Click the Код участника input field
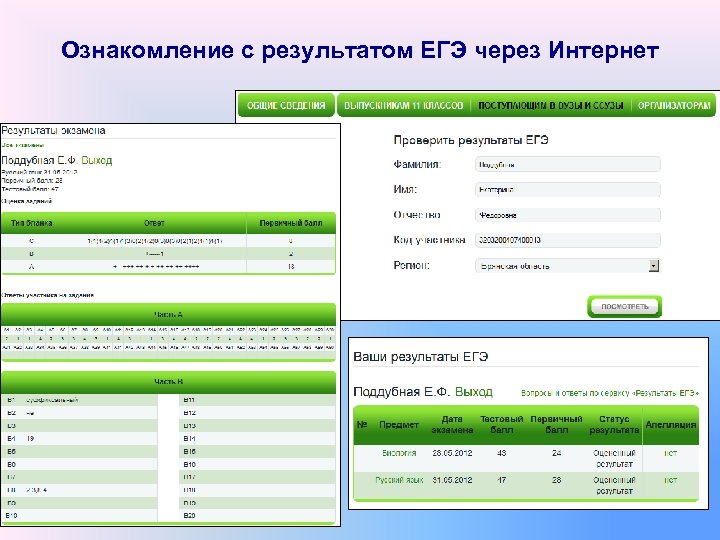Viewport: 720px width, 540px height. (568, 240)
